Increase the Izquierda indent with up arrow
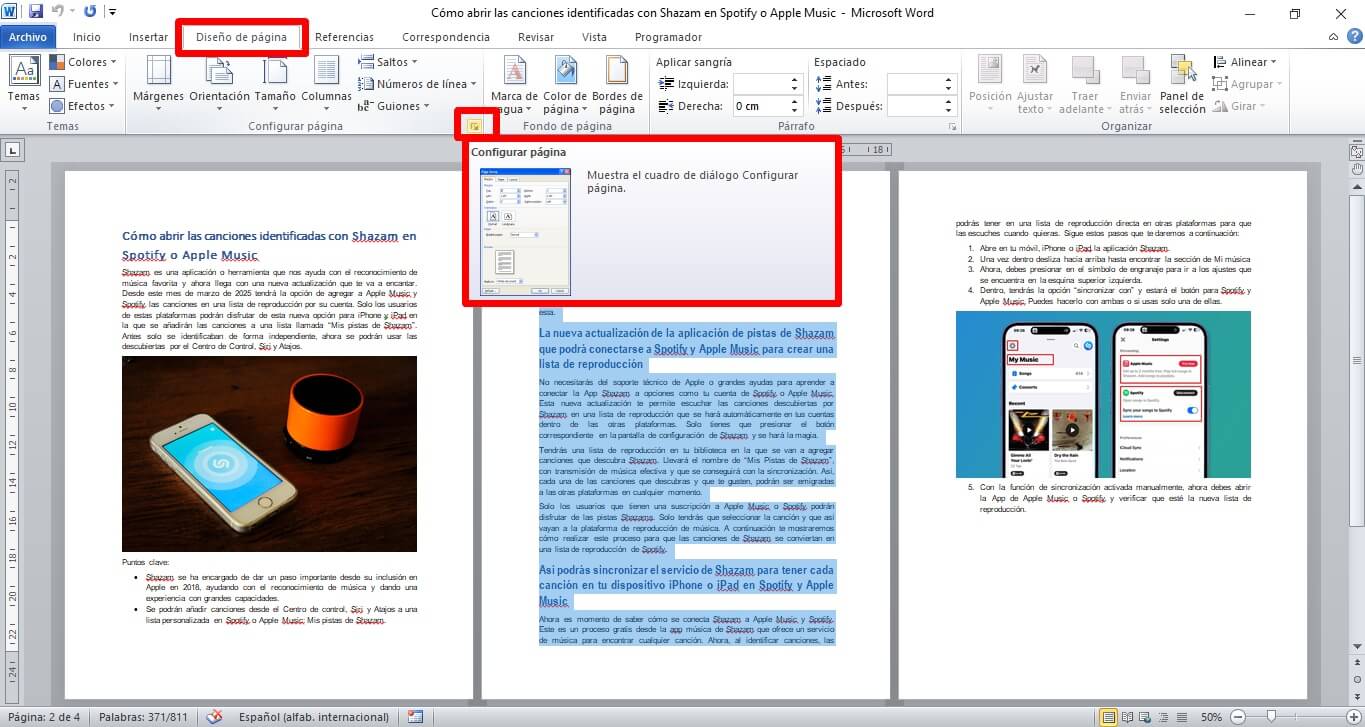1365x727 pixels. (x=795, y=80)
